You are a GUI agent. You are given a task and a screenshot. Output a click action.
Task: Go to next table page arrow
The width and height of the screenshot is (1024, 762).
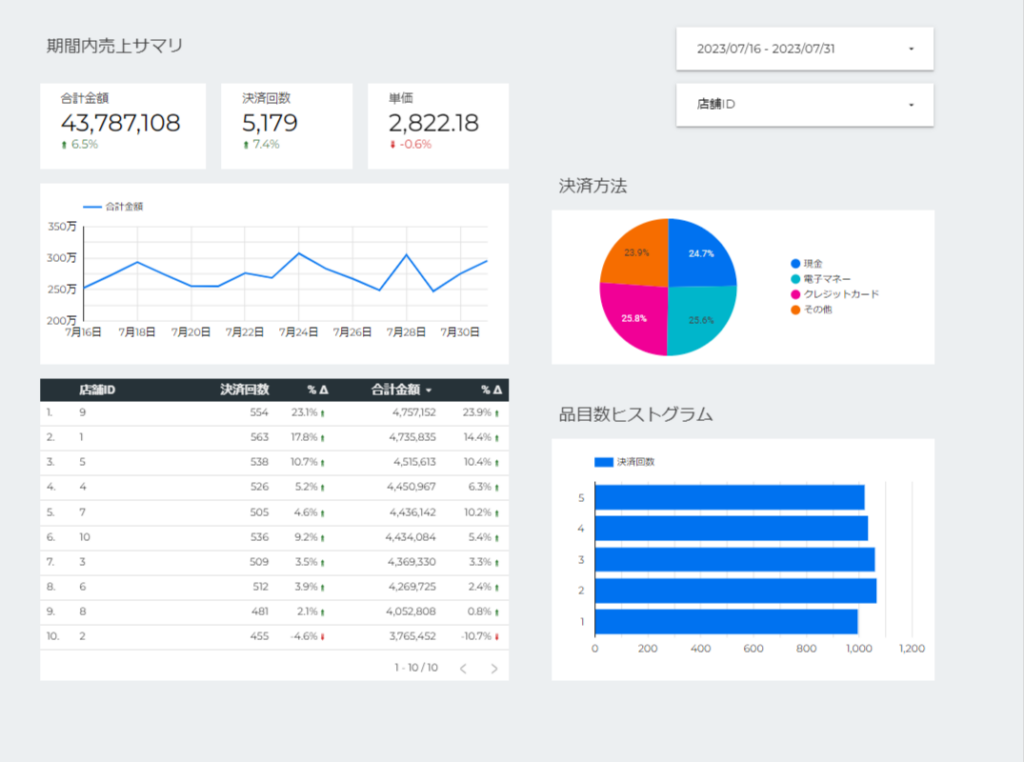click(494, 668)
